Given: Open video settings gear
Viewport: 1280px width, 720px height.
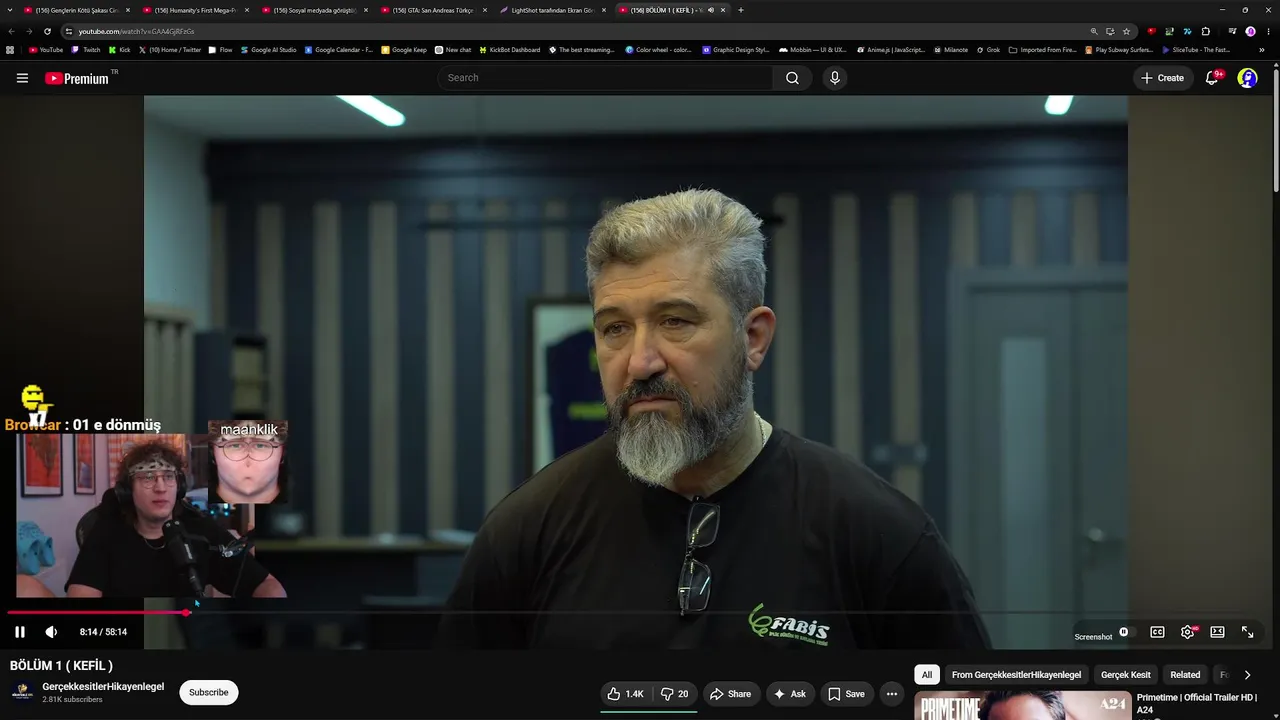Looking at the screenshot, I should (x=1187, y=632).
